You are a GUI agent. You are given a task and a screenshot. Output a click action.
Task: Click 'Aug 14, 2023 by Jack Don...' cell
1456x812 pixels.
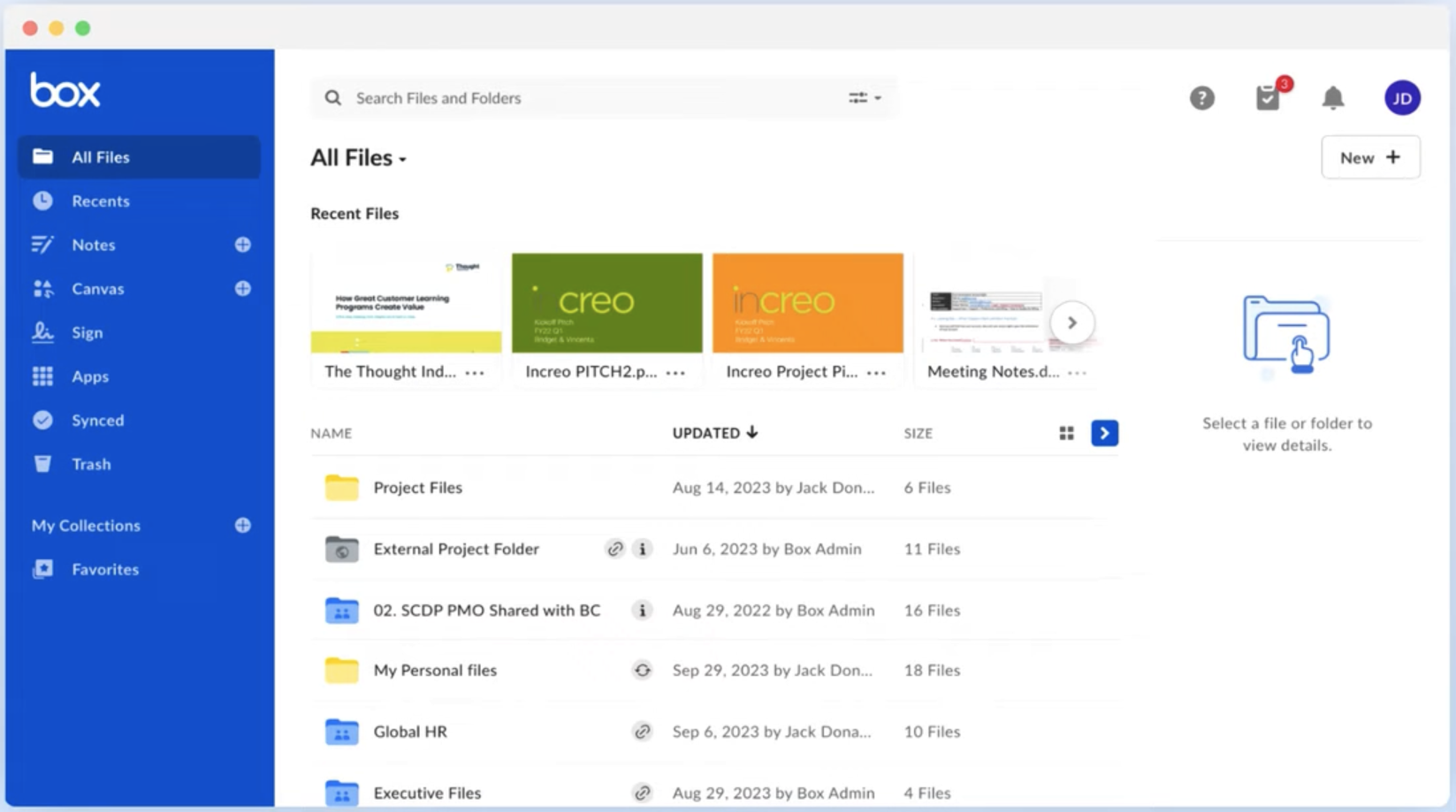(x=773, y=488)
